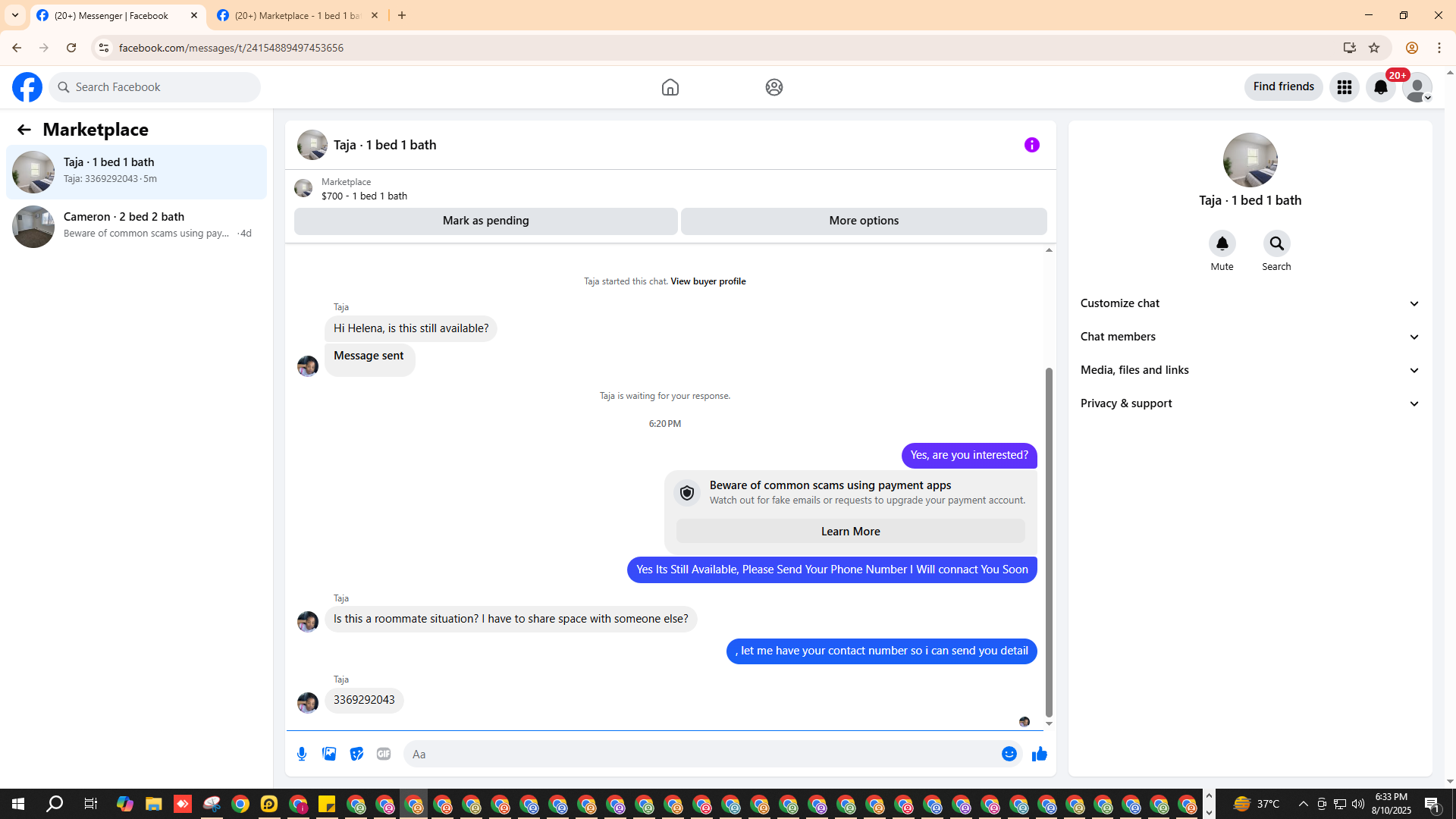Open notifications bell
The image size is (1456, 819).
click(1380, 87)
